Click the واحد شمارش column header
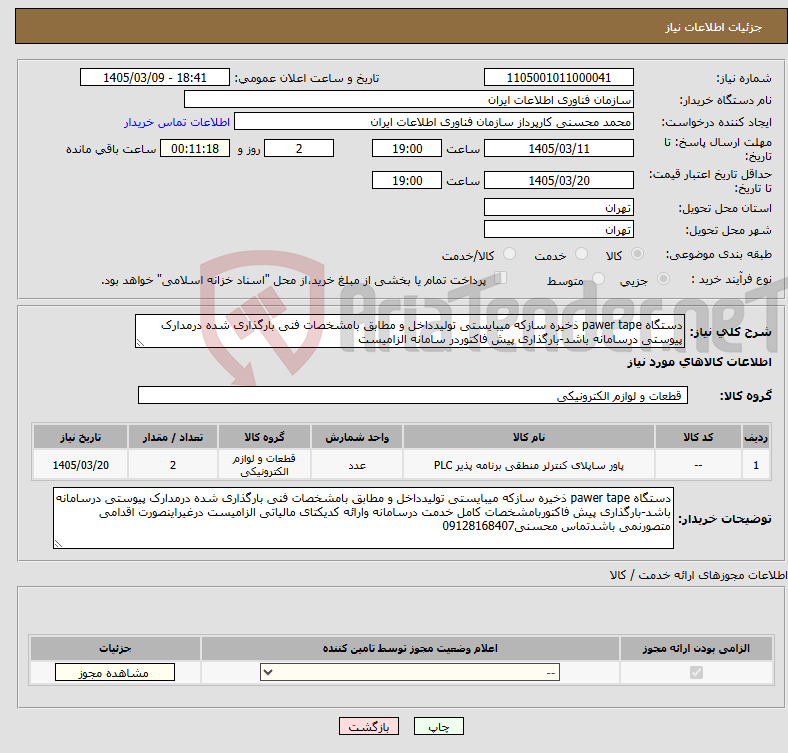Viewport: 788px width, 753px height. click(x=357, y=437)
